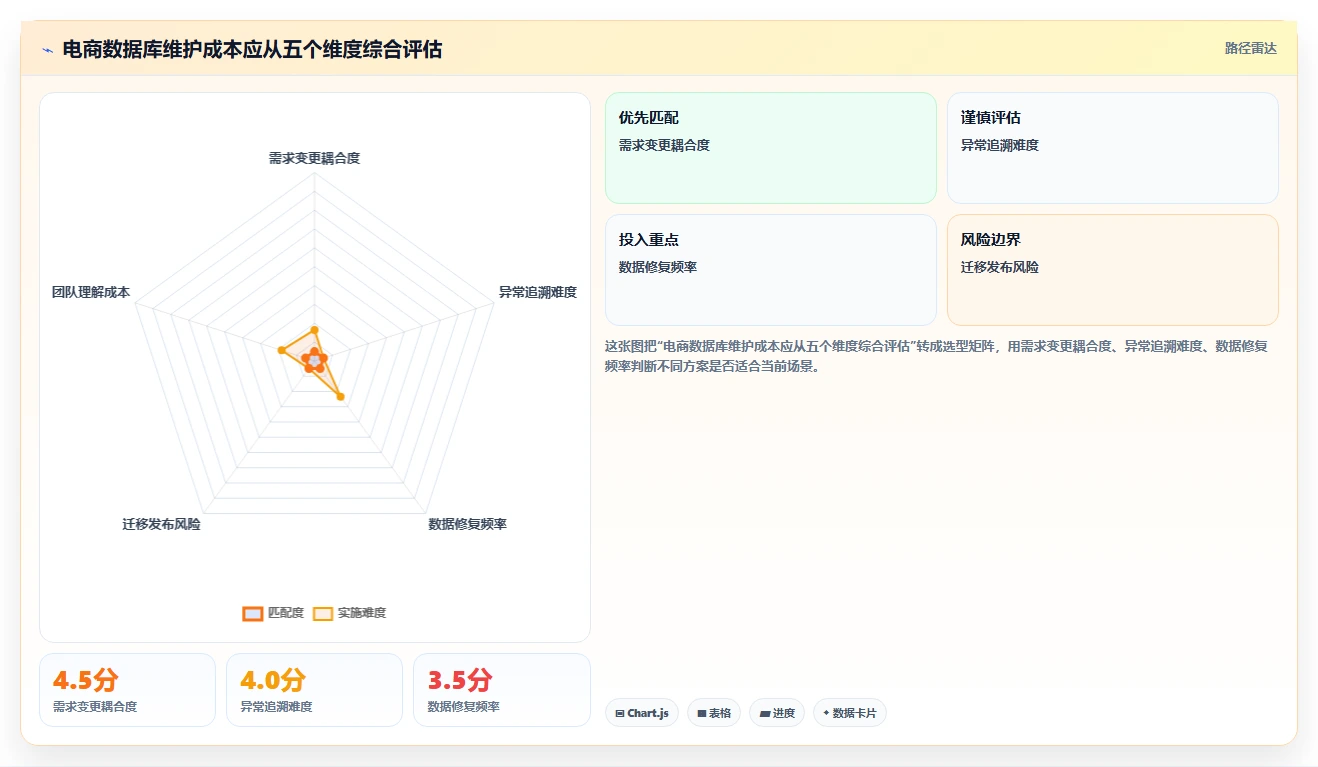Click the 团队理解成本 radar axis label
The width and height of the screenshot is (1318, 767).
pos(91,292)
